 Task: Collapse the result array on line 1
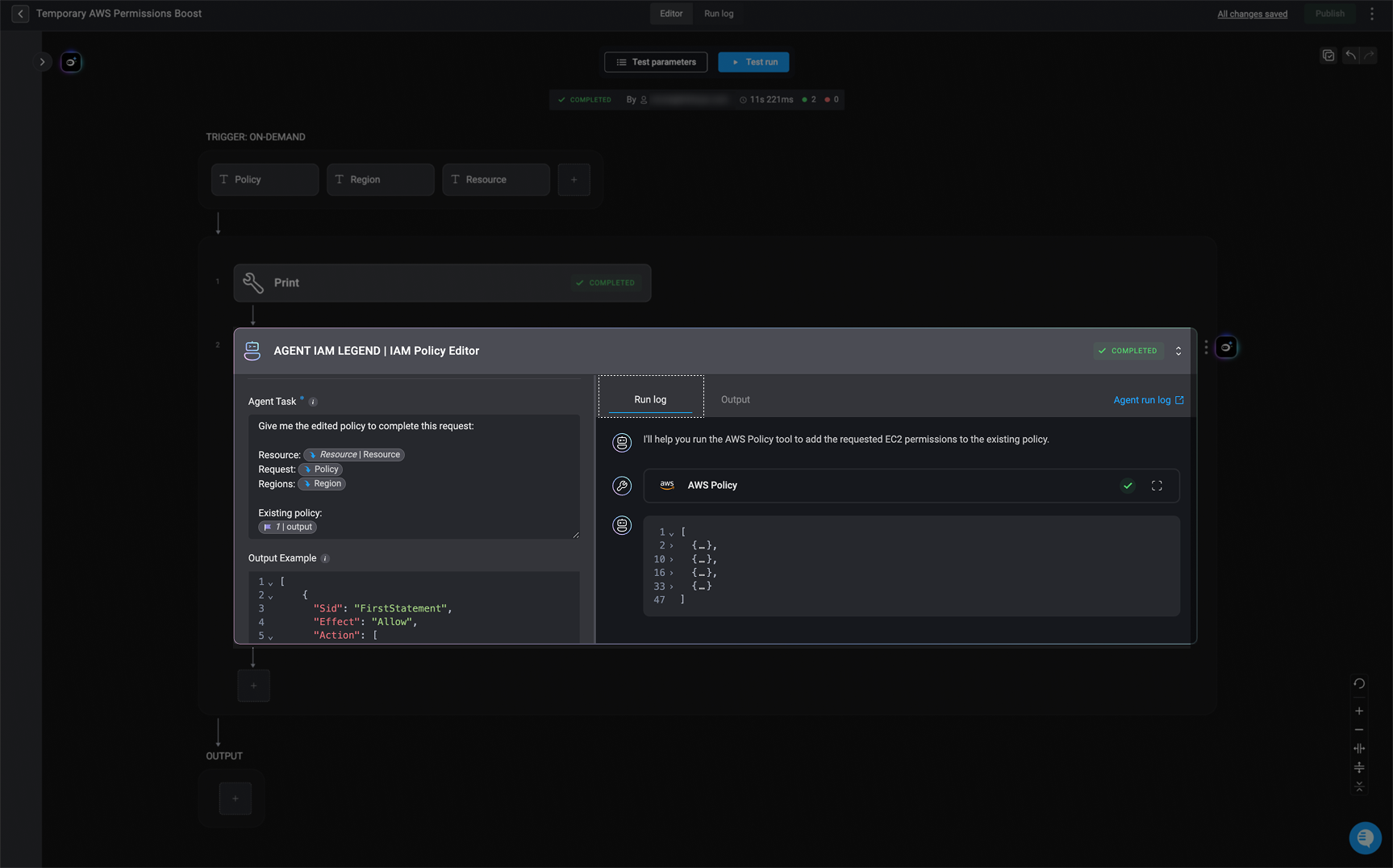(671, 533)
